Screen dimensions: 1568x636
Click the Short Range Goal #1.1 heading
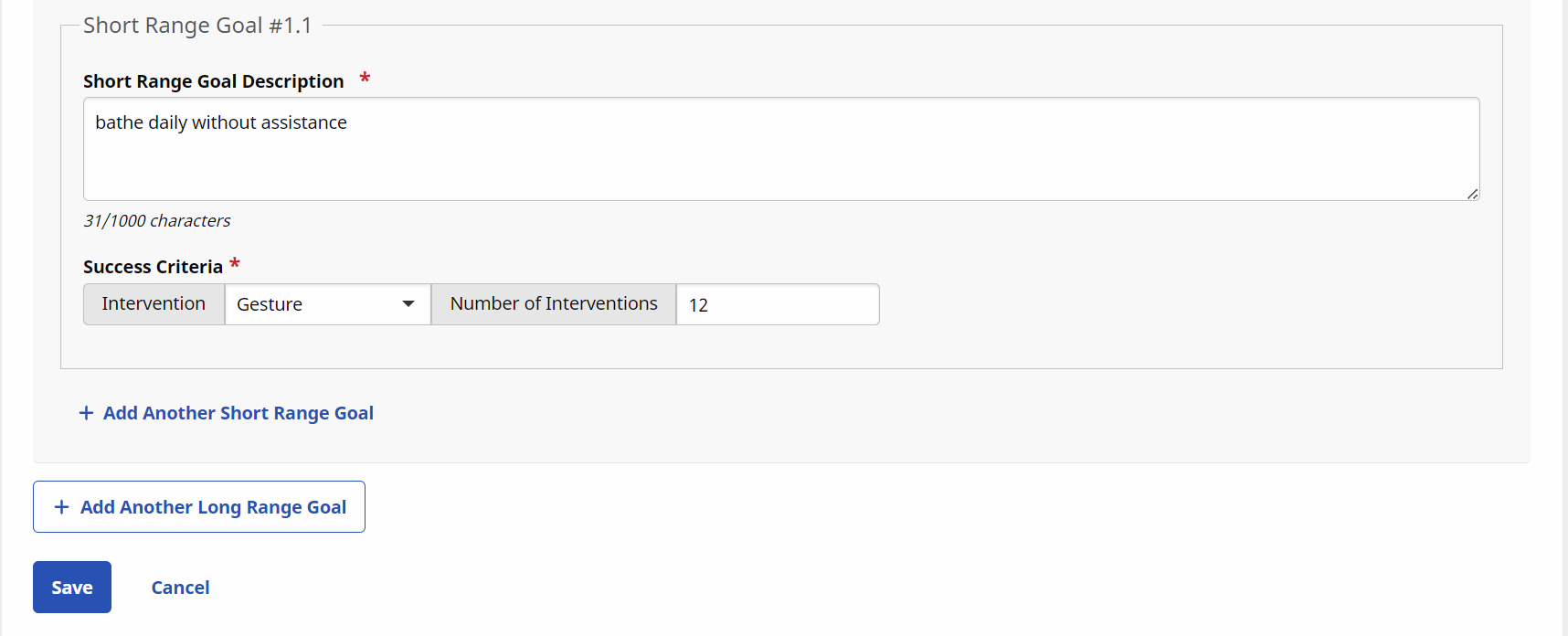(197, 26)
